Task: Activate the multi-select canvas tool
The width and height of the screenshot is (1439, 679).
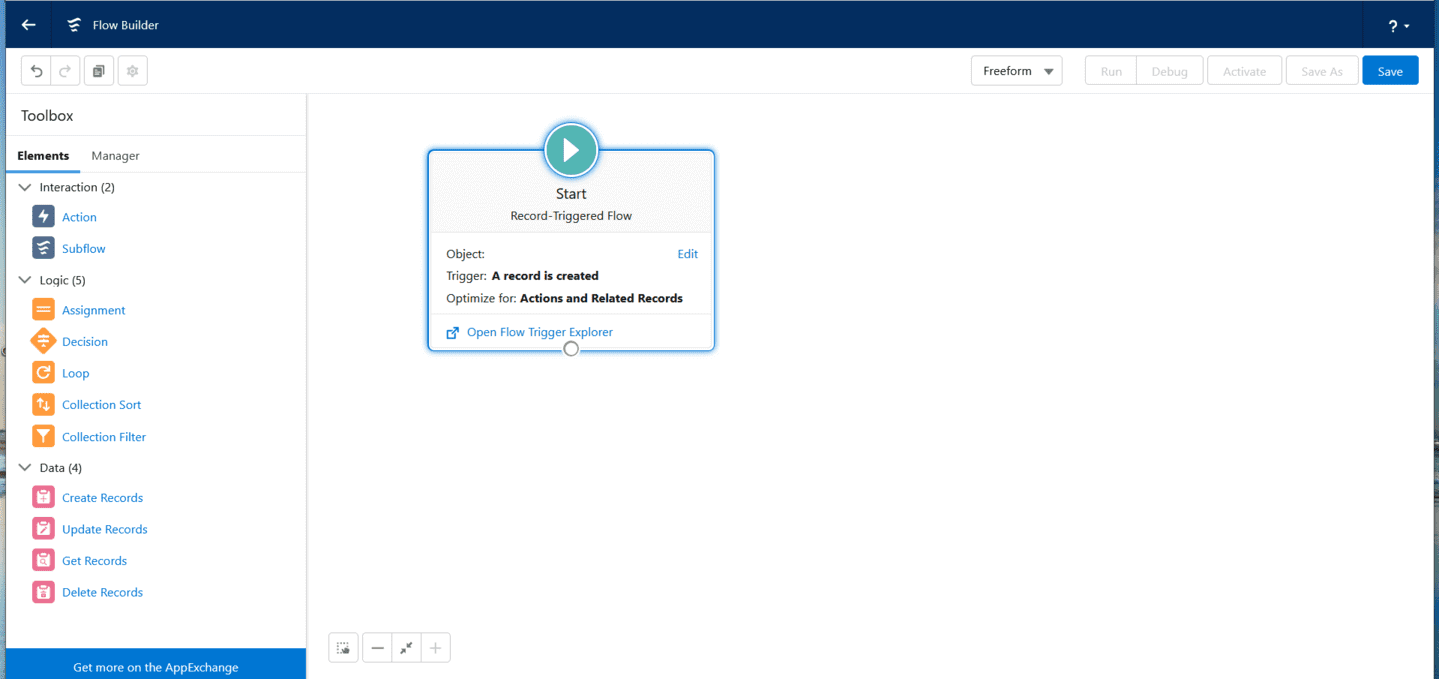Action: click(x=343, y=647)
